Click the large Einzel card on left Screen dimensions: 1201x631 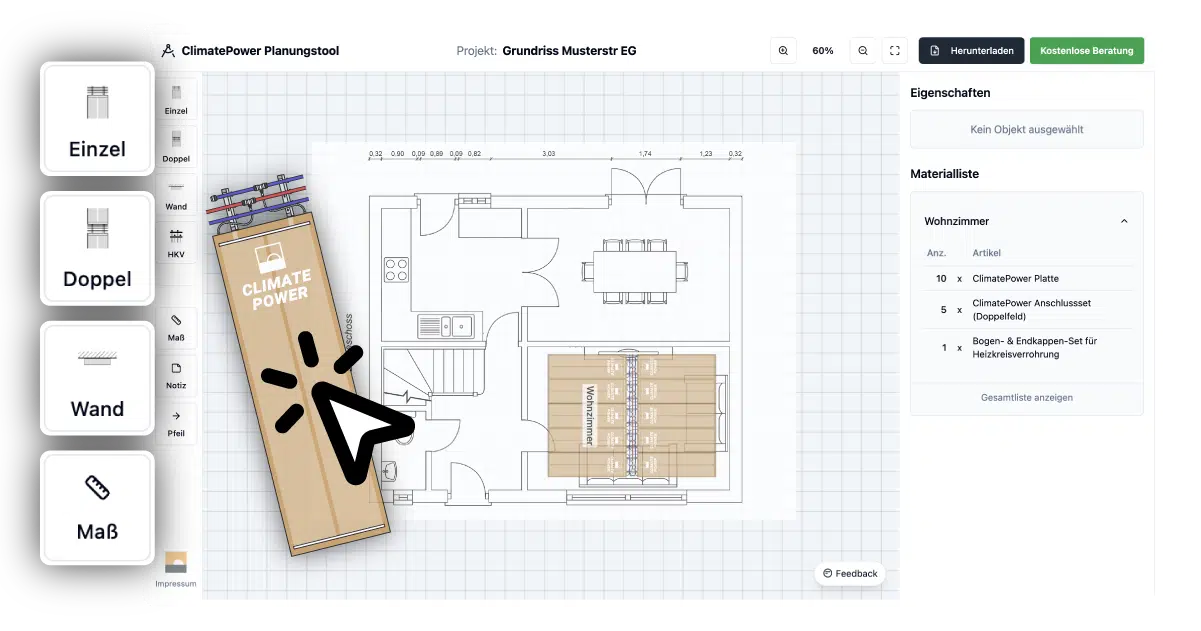coord(97,120)
